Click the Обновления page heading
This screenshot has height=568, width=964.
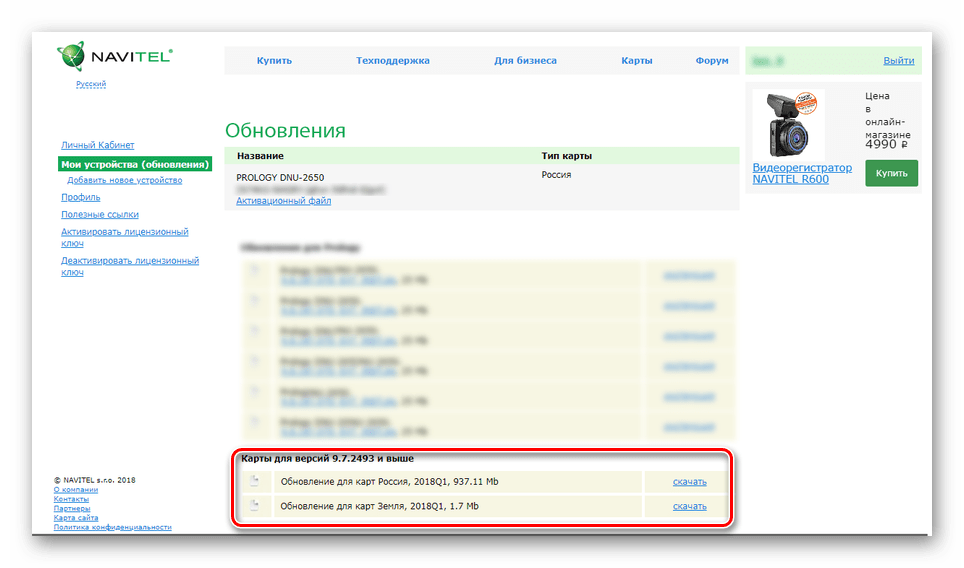(285, 130)
